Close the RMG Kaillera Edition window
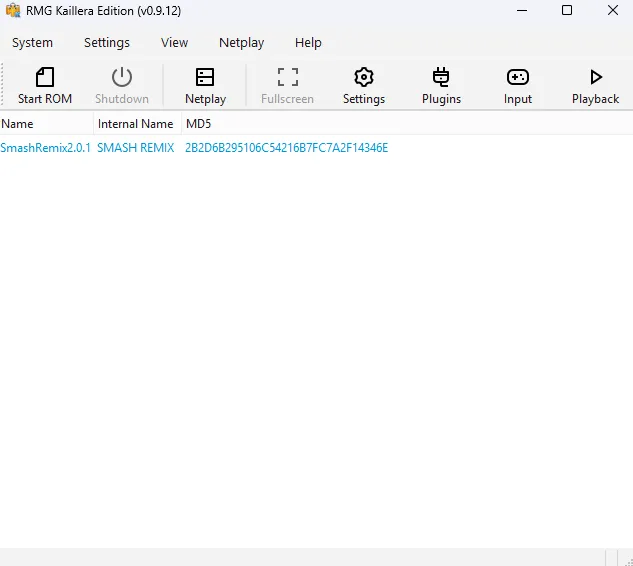633x566 pixels. pyautogui.click(x=613, y=10)
